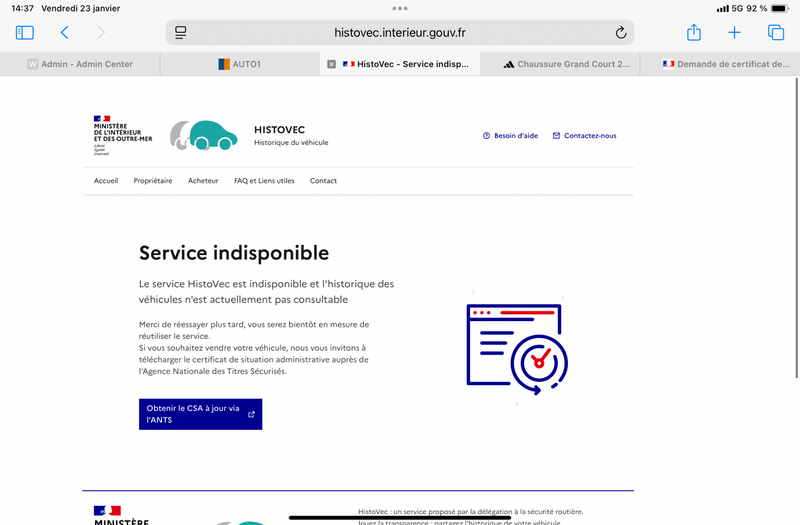Go back with the blue arrow
Viewport: 800px width, 525px height.
64,33
